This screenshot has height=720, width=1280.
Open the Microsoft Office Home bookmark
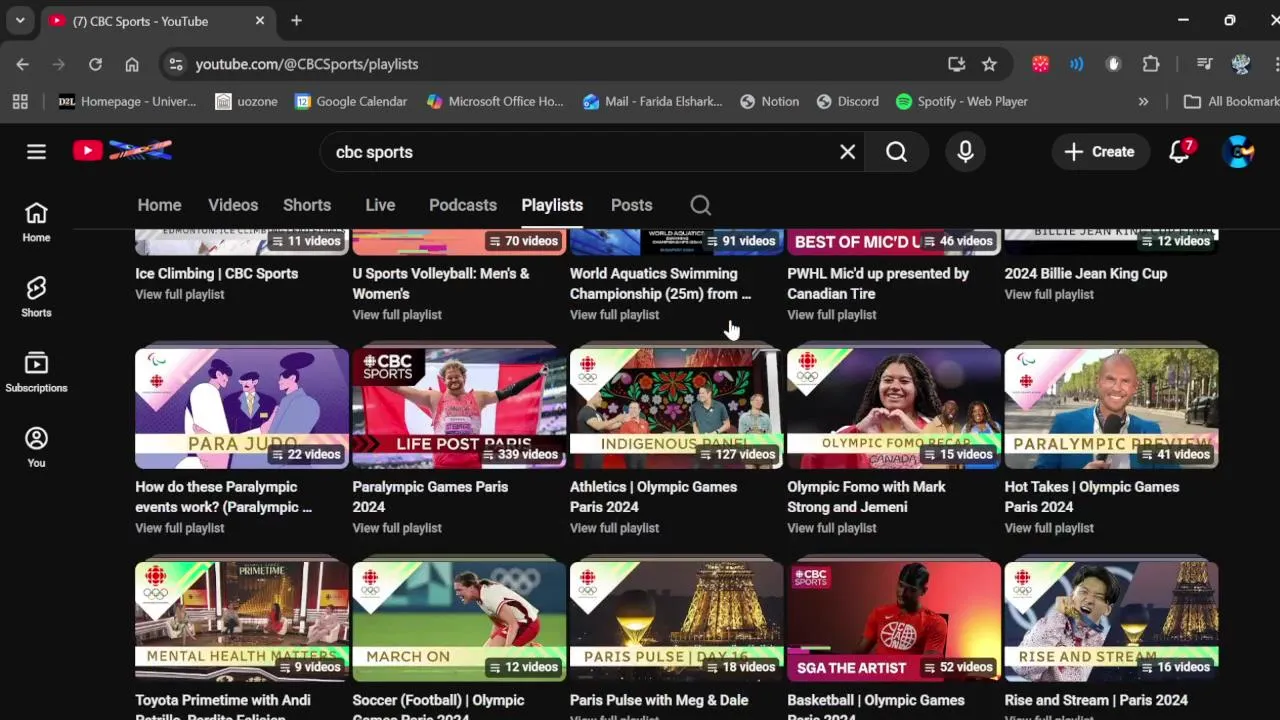495,101
